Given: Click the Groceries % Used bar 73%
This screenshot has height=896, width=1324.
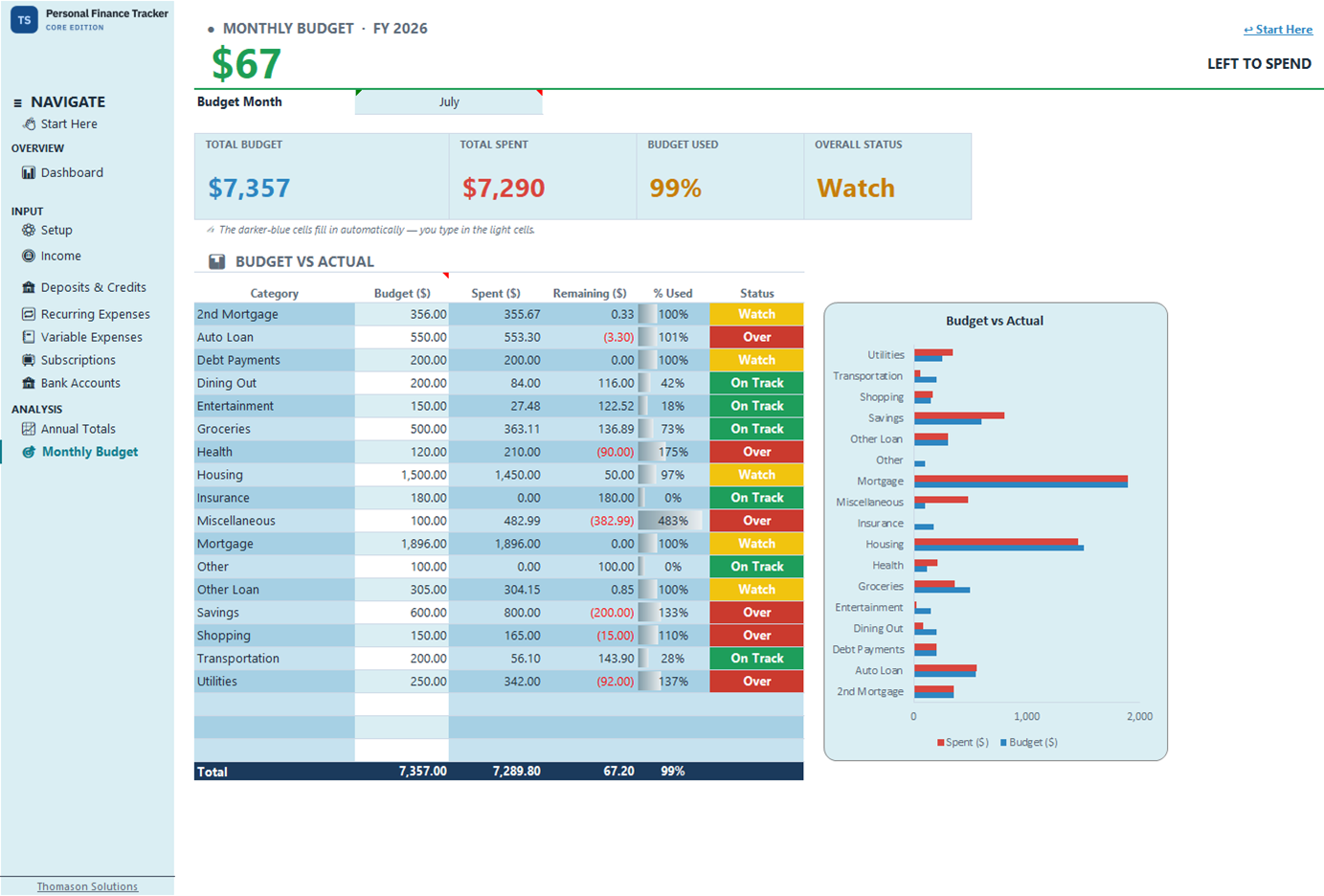Looking at the screenshot, I should pyautogui.click(x=673, y=429).
